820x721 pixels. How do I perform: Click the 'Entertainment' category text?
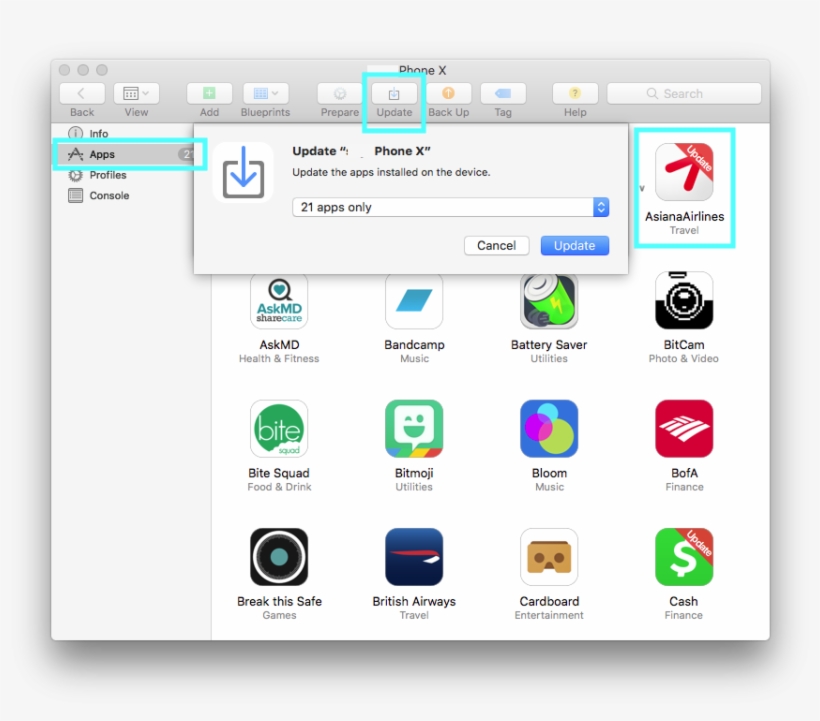tap(549, 615)
